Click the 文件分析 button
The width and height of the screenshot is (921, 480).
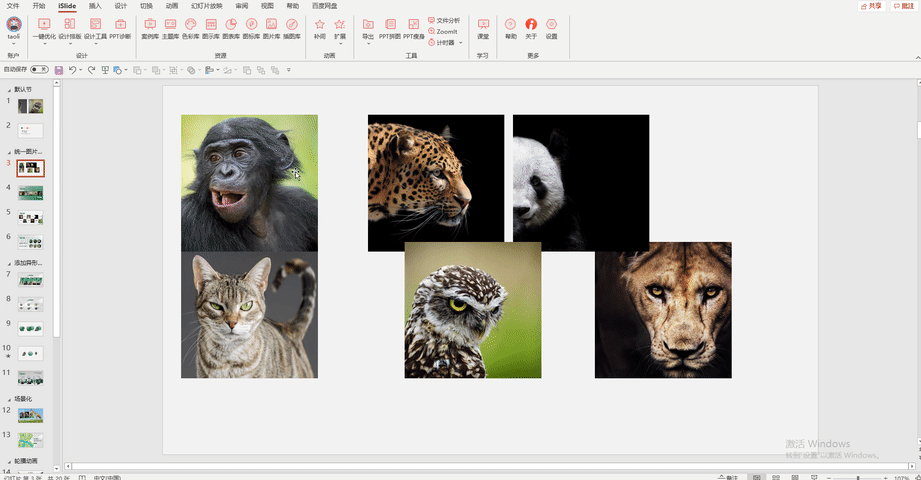pos(444,21)
